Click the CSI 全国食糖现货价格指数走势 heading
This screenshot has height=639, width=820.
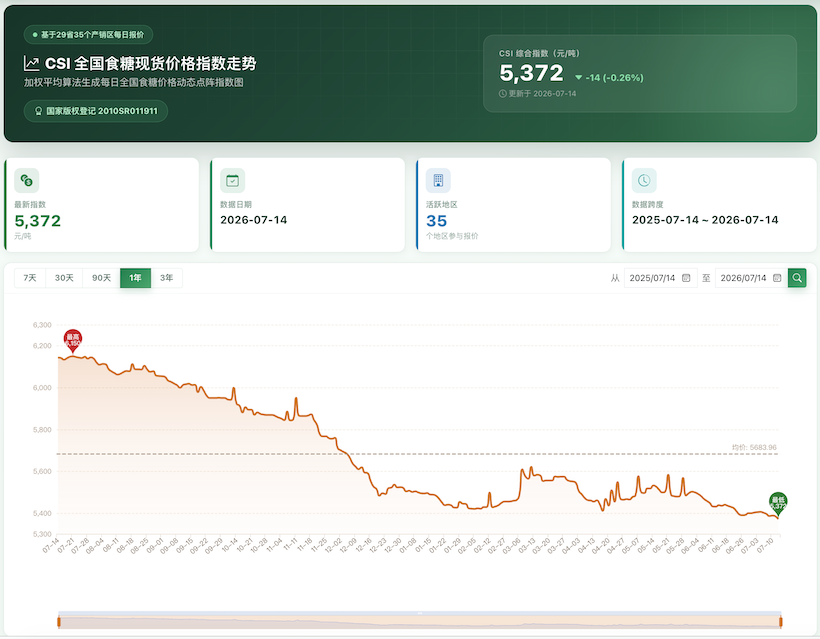151,64
